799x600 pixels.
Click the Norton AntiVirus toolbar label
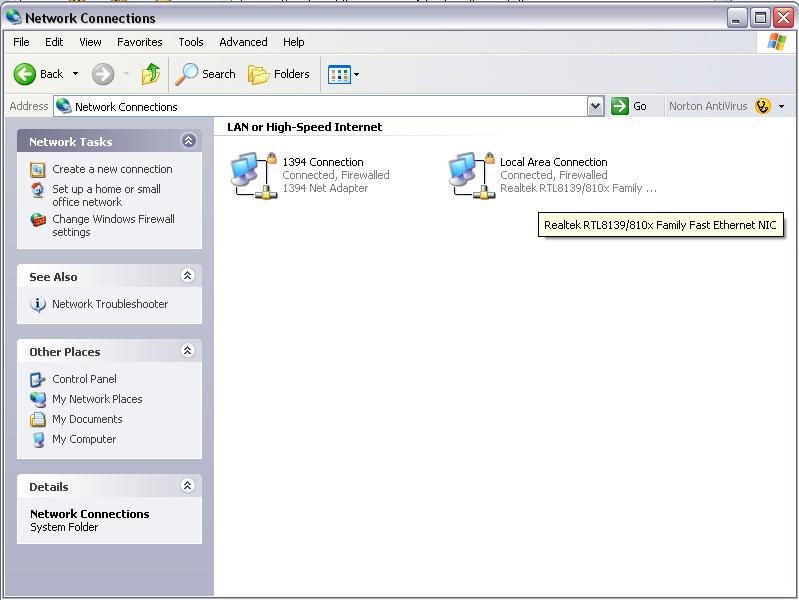[x=708, y=106]
